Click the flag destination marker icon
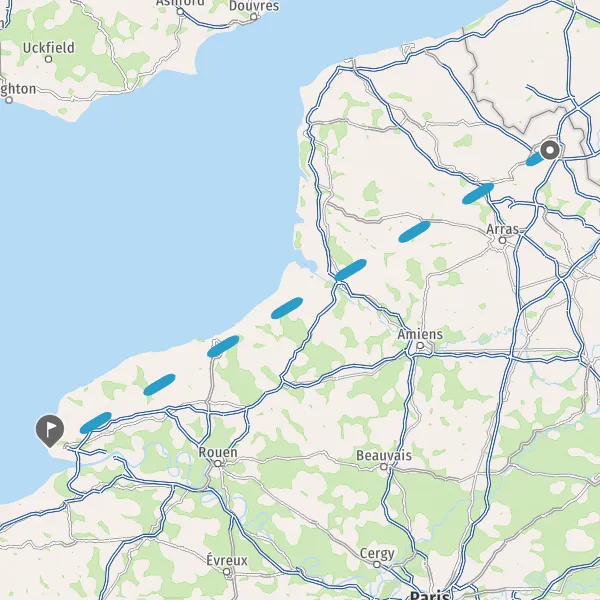This screenshot has width=600, height=600. point(50,430)
